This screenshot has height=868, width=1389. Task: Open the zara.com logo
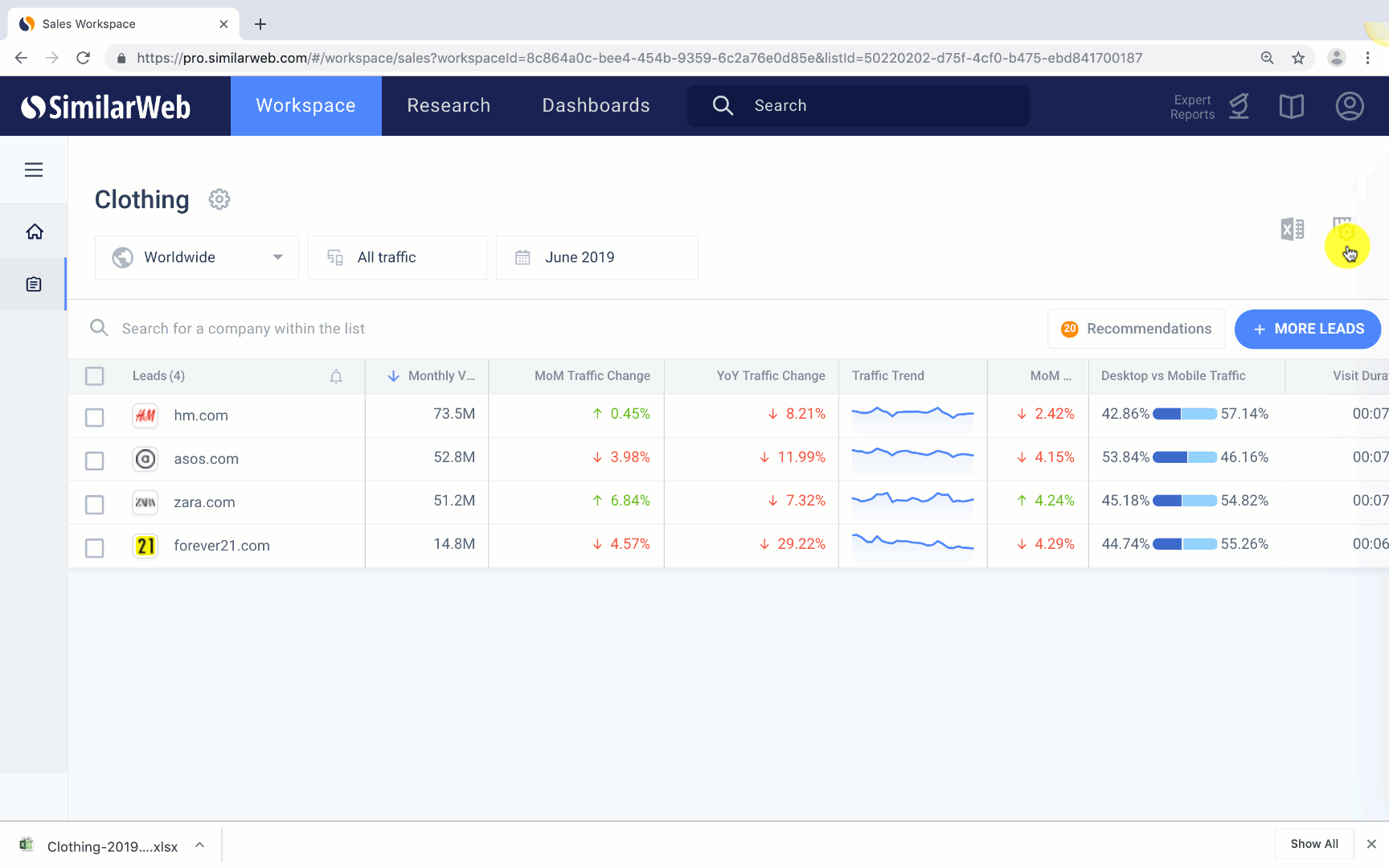click(145, 502)
